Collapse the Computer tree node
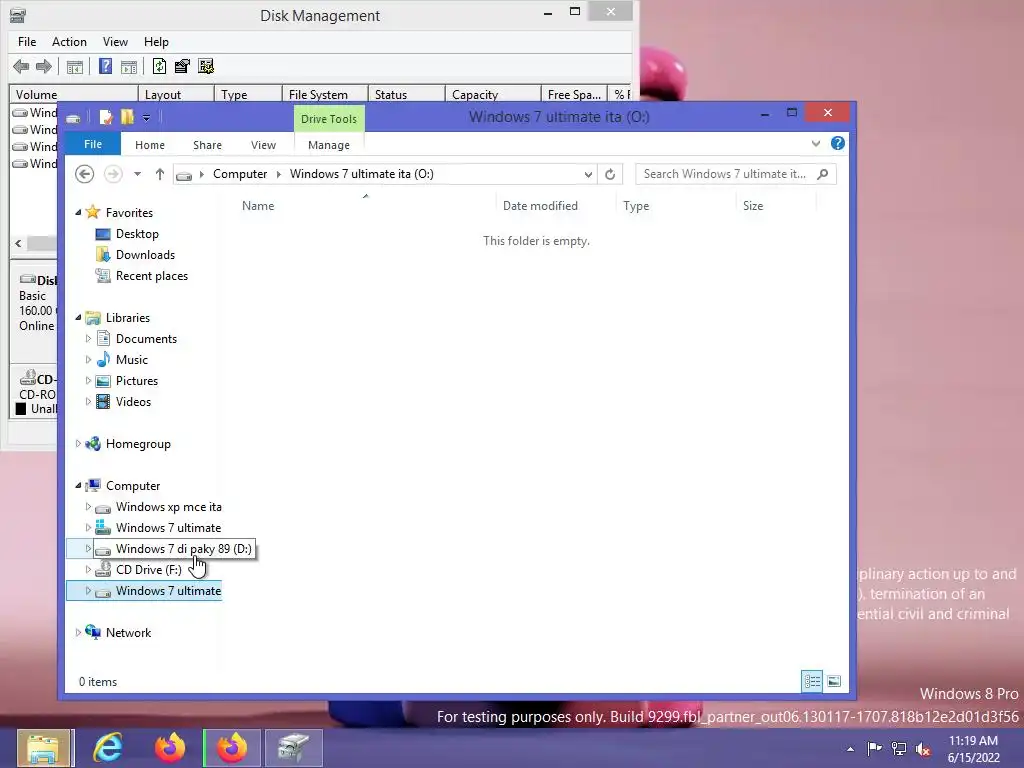 pyautogui.click(x=78, y=485)
